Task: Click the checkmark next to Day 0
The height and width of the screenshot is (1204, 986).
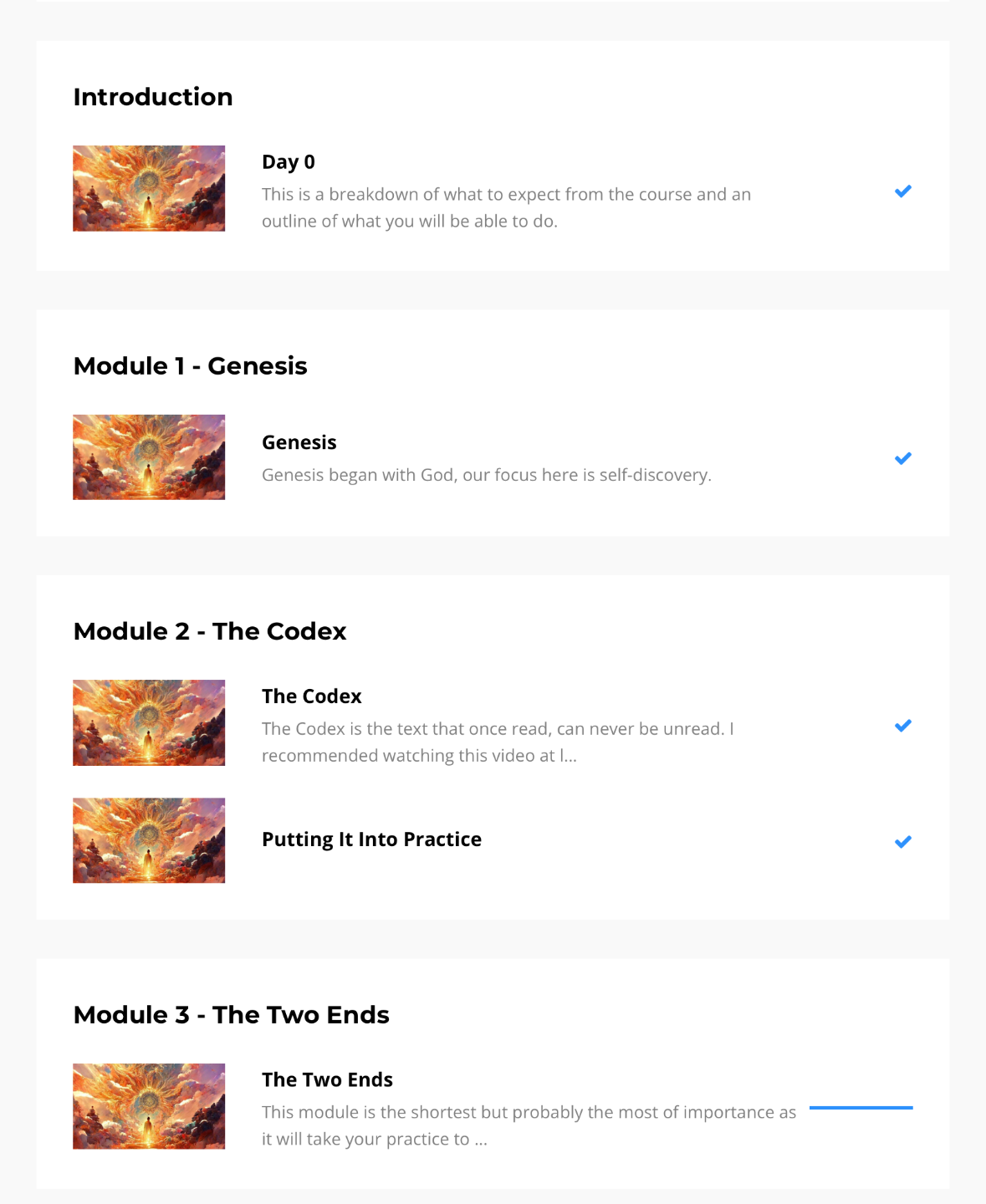Action: (902, 191)
